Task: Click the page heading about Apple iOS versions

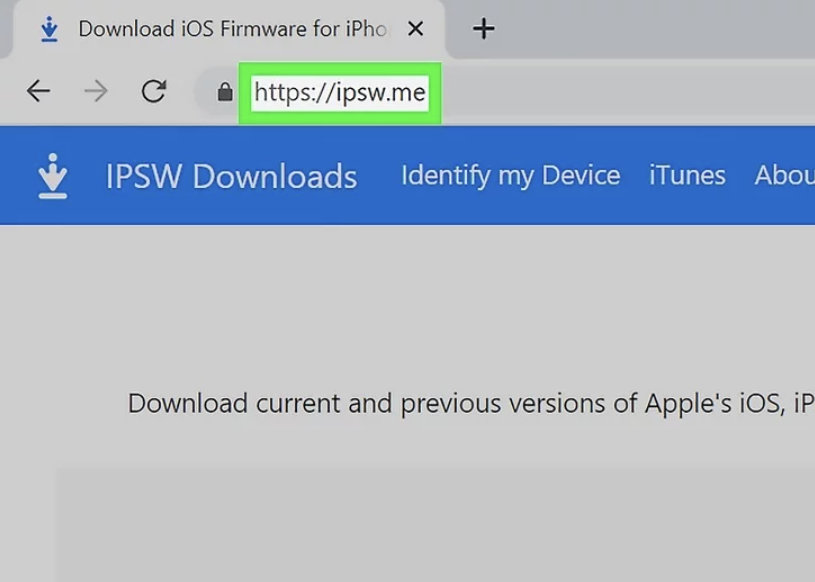Action: (x=470, y=403)
